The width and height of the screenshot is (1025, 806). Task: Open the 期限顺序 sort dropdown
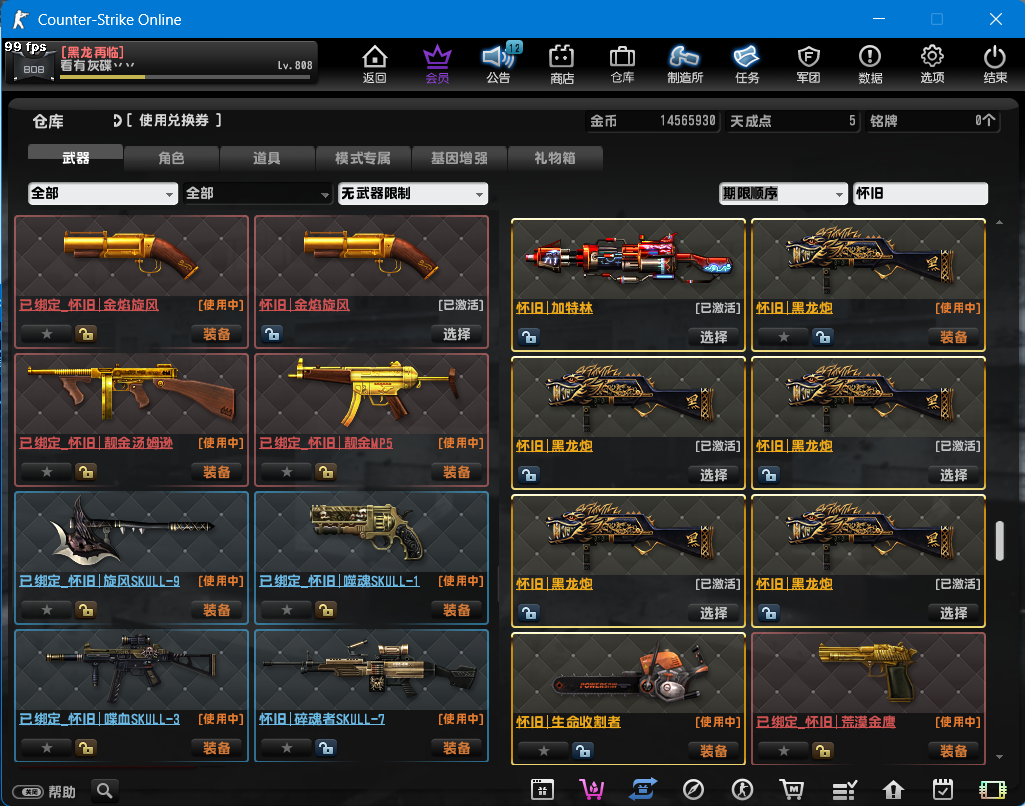(783, 193)
